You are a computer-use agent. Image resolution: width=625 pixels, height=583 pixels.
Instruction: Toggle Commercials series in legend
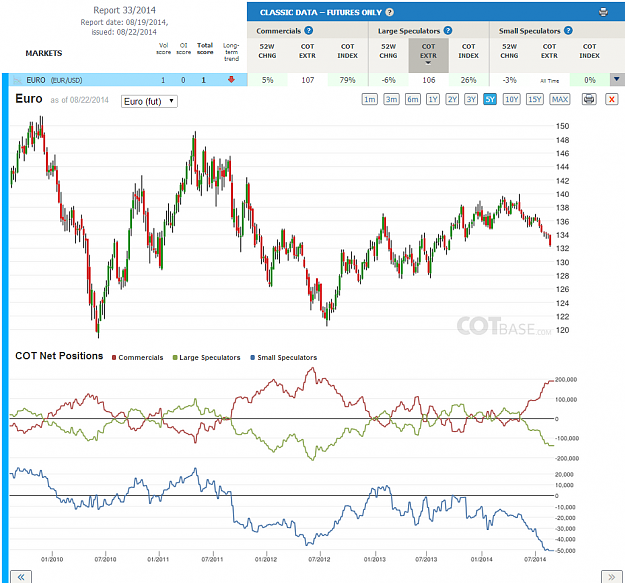point(138,357)
